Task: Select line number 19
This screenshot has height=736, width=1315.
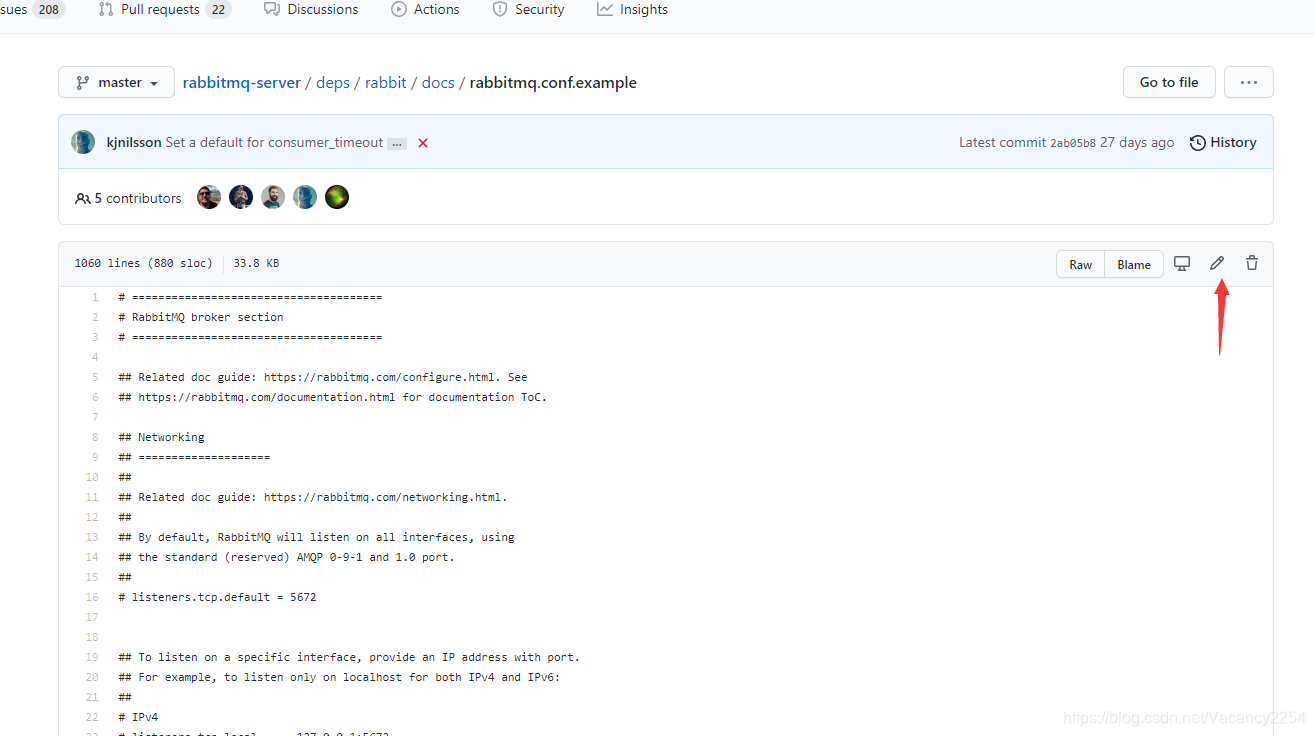Action: (92, 657)
